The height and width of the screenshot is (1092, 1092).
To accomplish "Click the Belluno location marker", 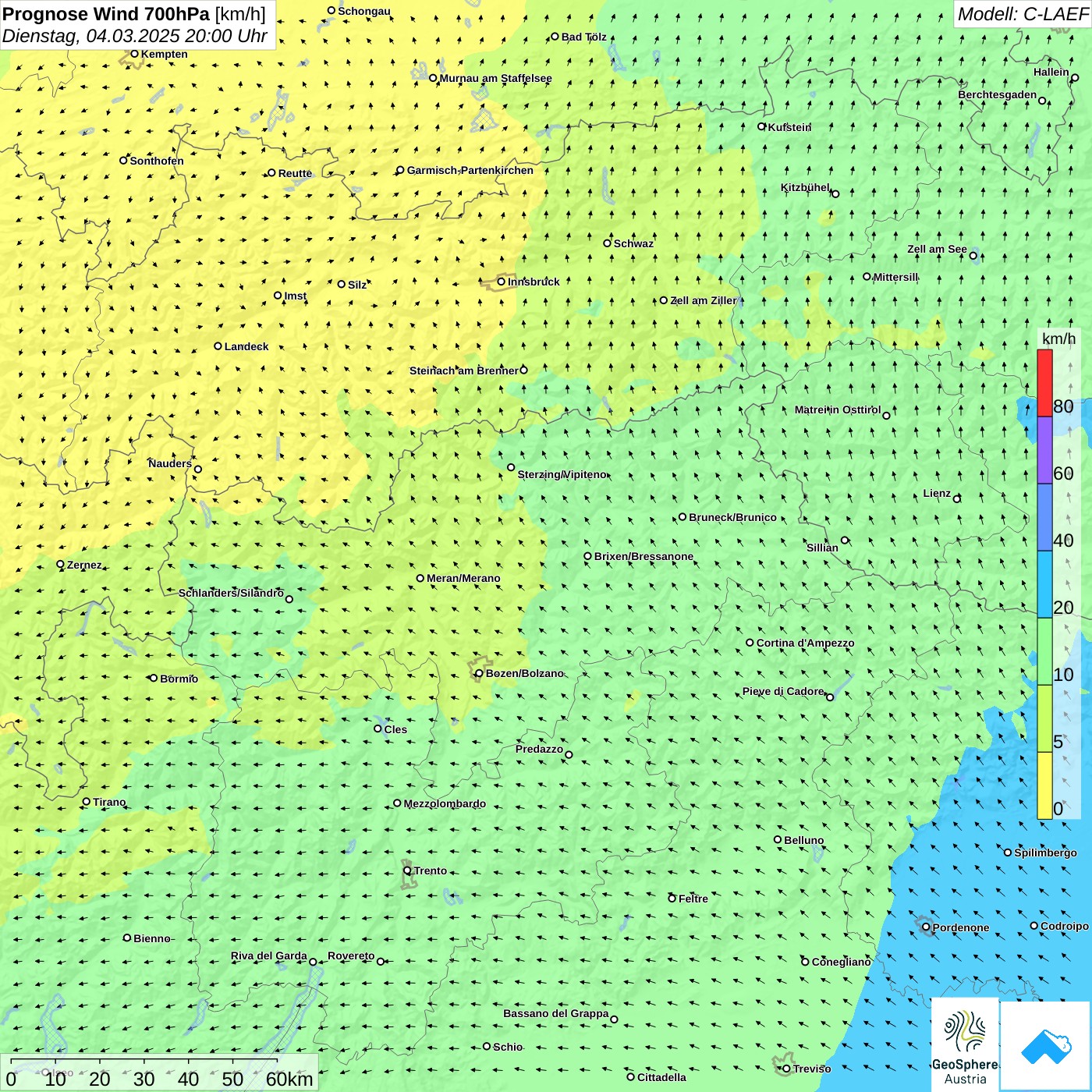I will 778,839.
